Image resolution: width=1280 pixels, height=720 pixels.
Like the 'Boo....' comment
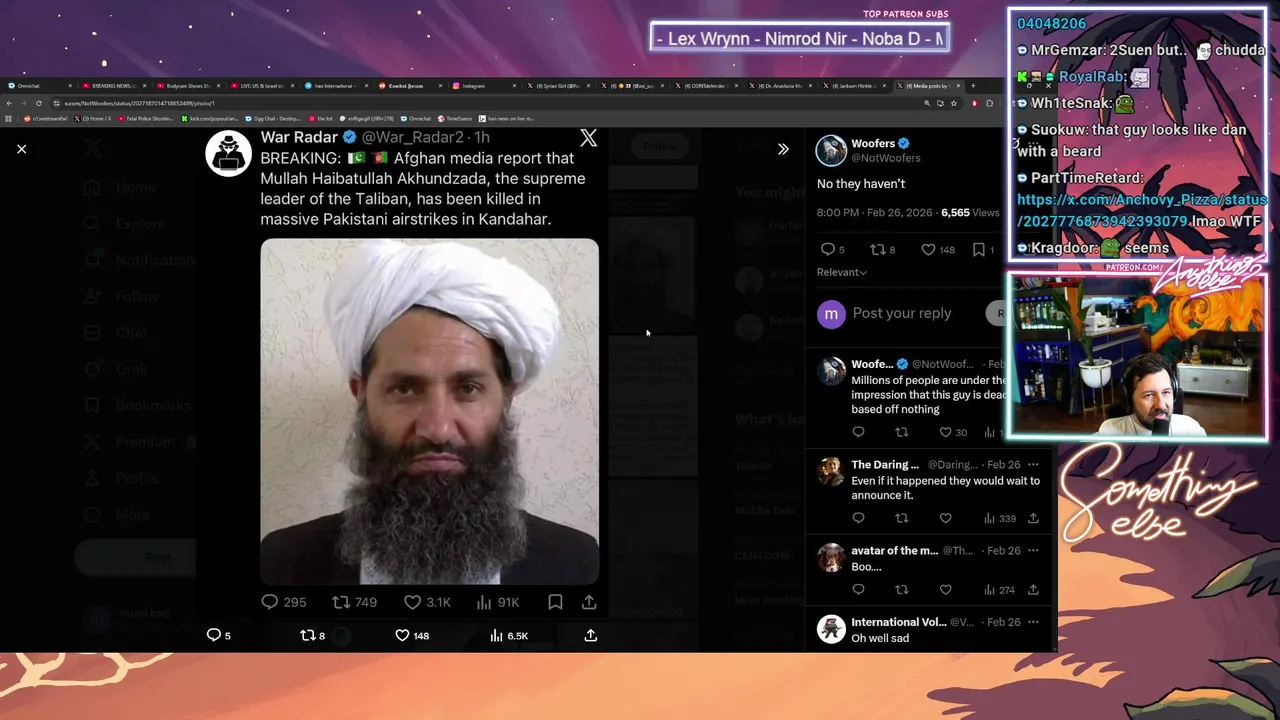[945, 589]
